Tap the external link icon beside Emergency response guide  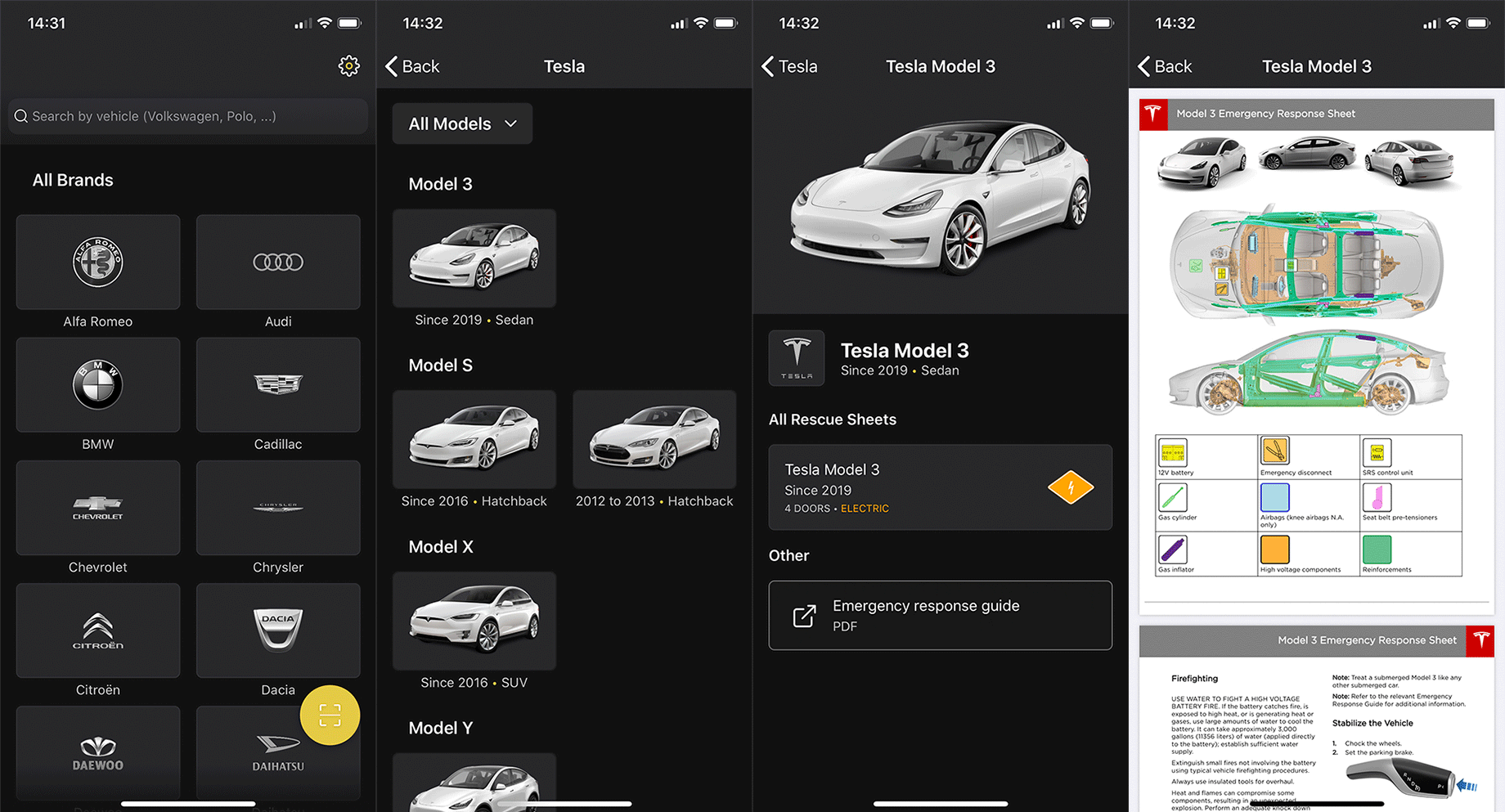point(805,616)
